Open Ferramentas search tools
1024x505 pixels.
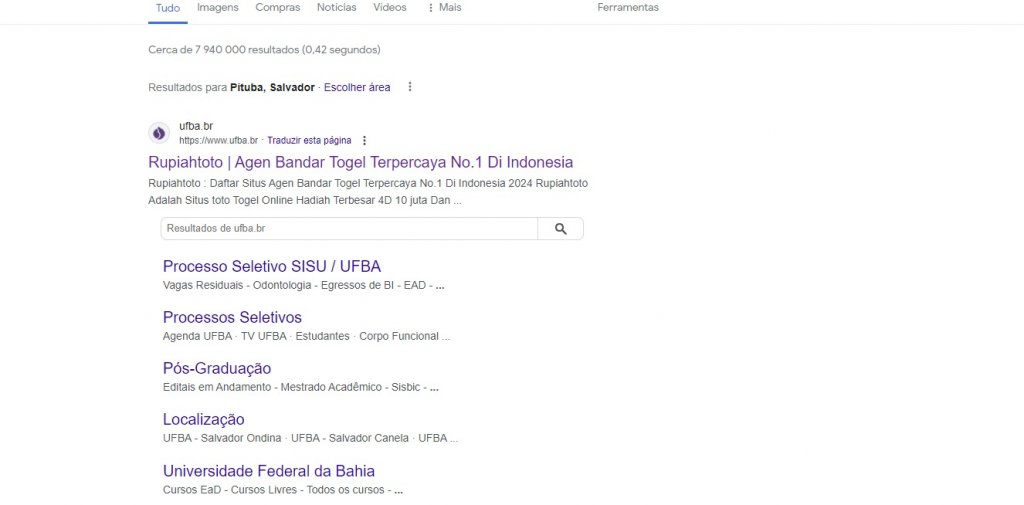628,8
